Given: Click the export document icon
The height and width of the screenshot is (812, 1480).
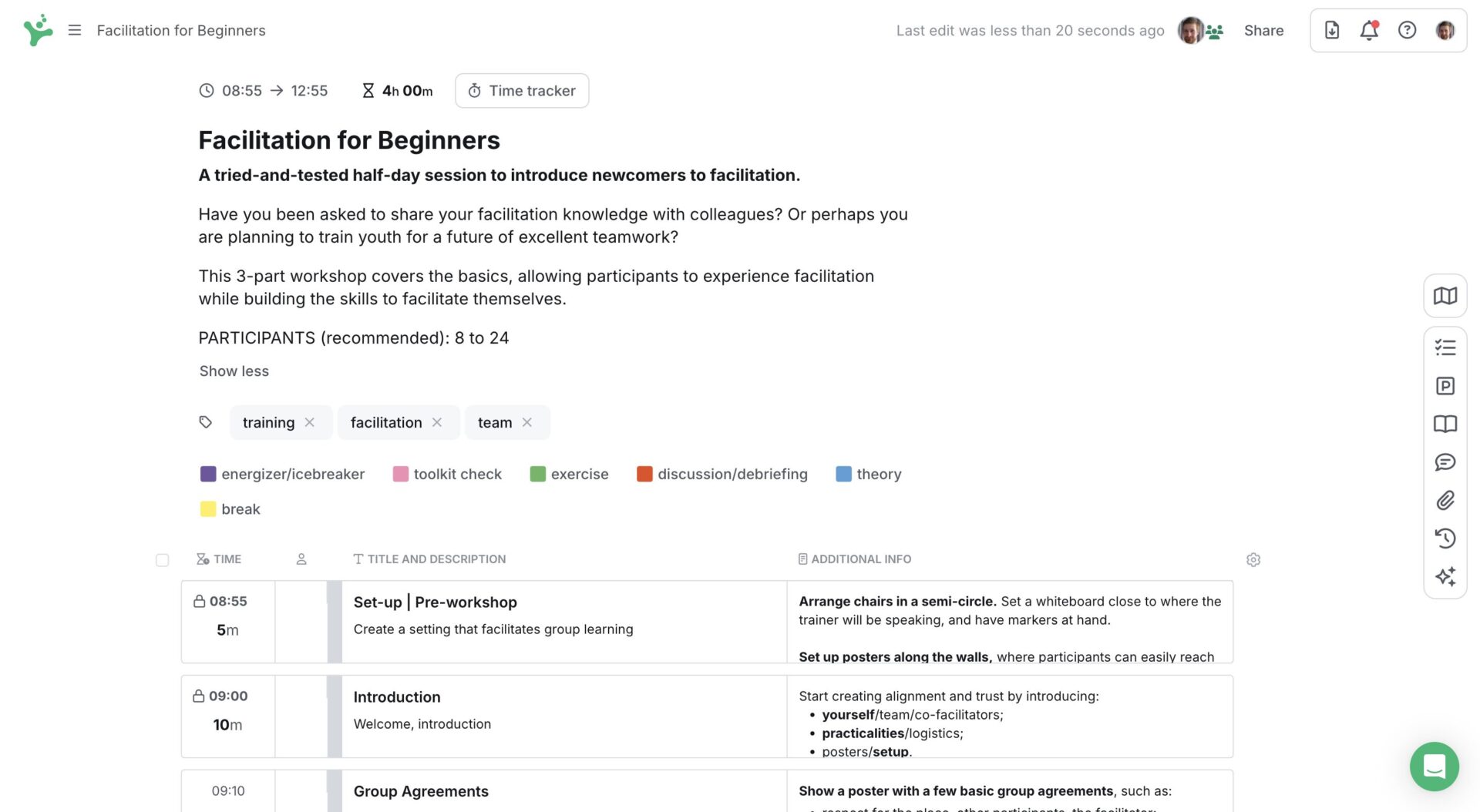Looking at the screenshot, I should pyautogui.click(x=1332, y=30).
